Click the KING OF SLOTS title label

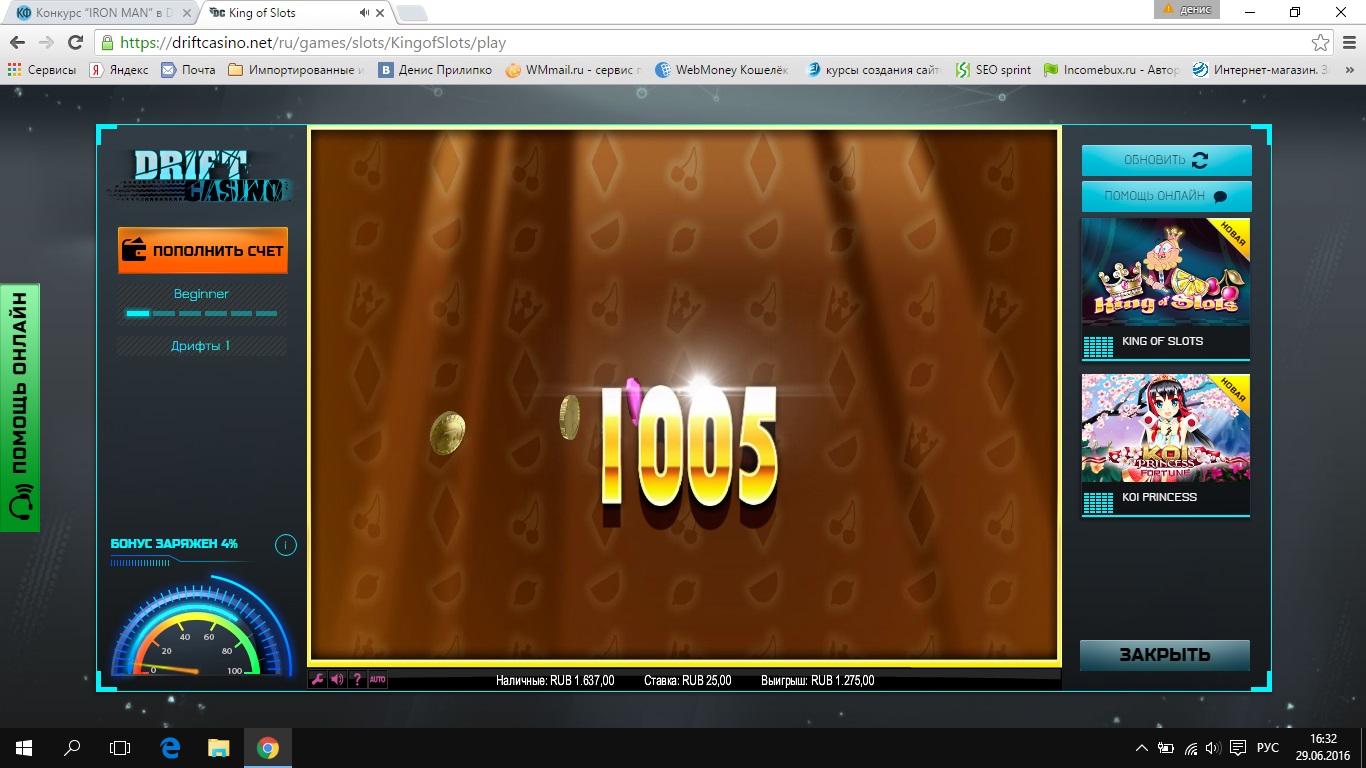click(1162, 341)
